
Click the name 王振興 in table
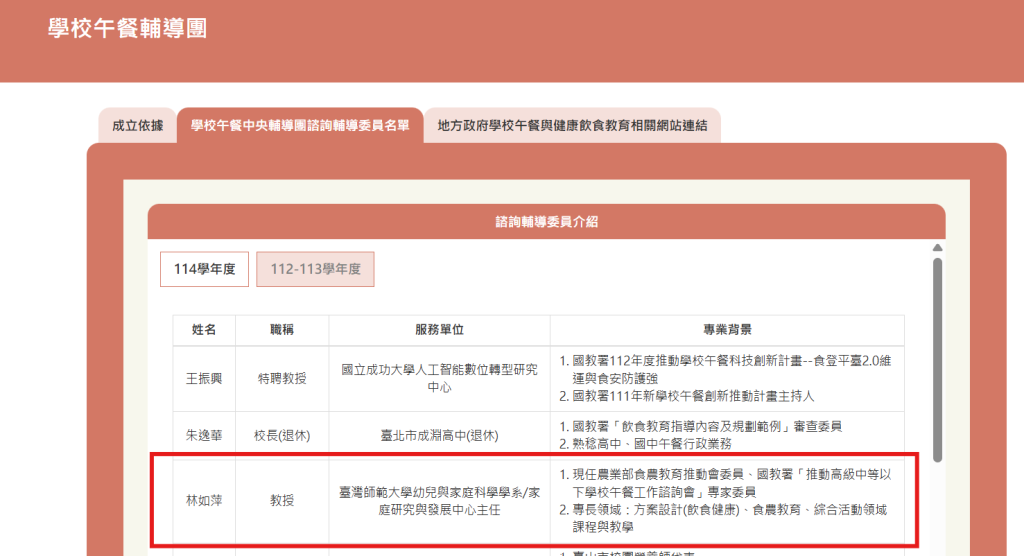tap(204, 378)
